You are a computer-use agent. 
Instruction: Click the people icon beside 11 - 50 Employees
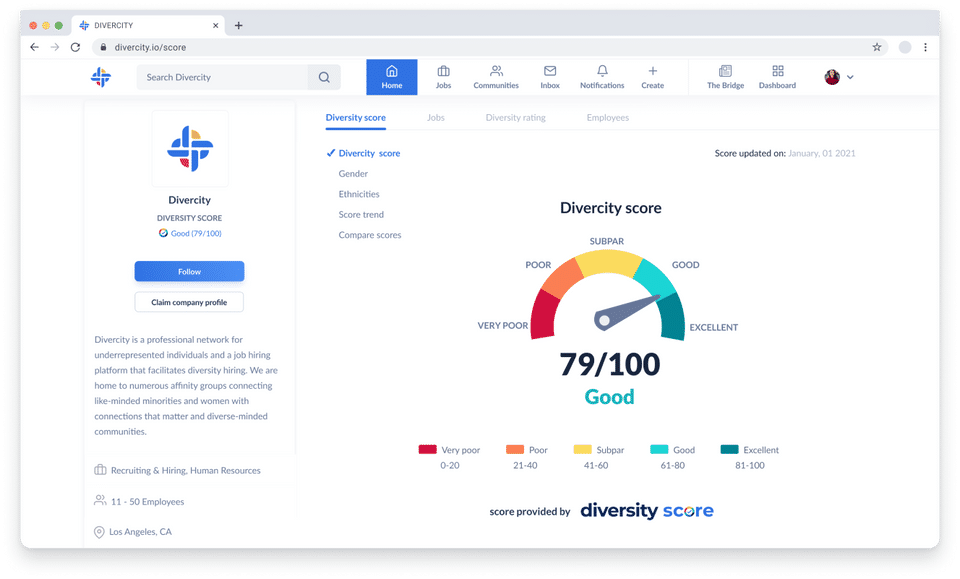click(x=100, y=501)
